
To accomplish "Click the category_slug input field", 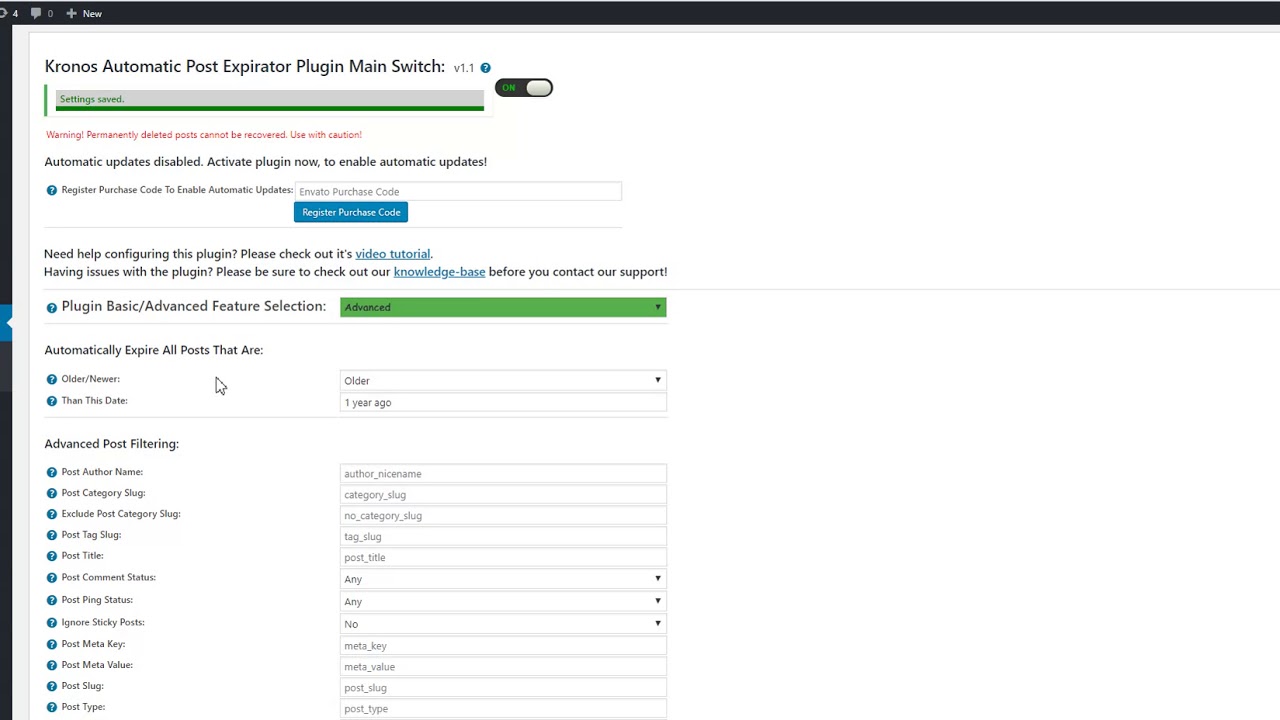I will coord(503,495).
